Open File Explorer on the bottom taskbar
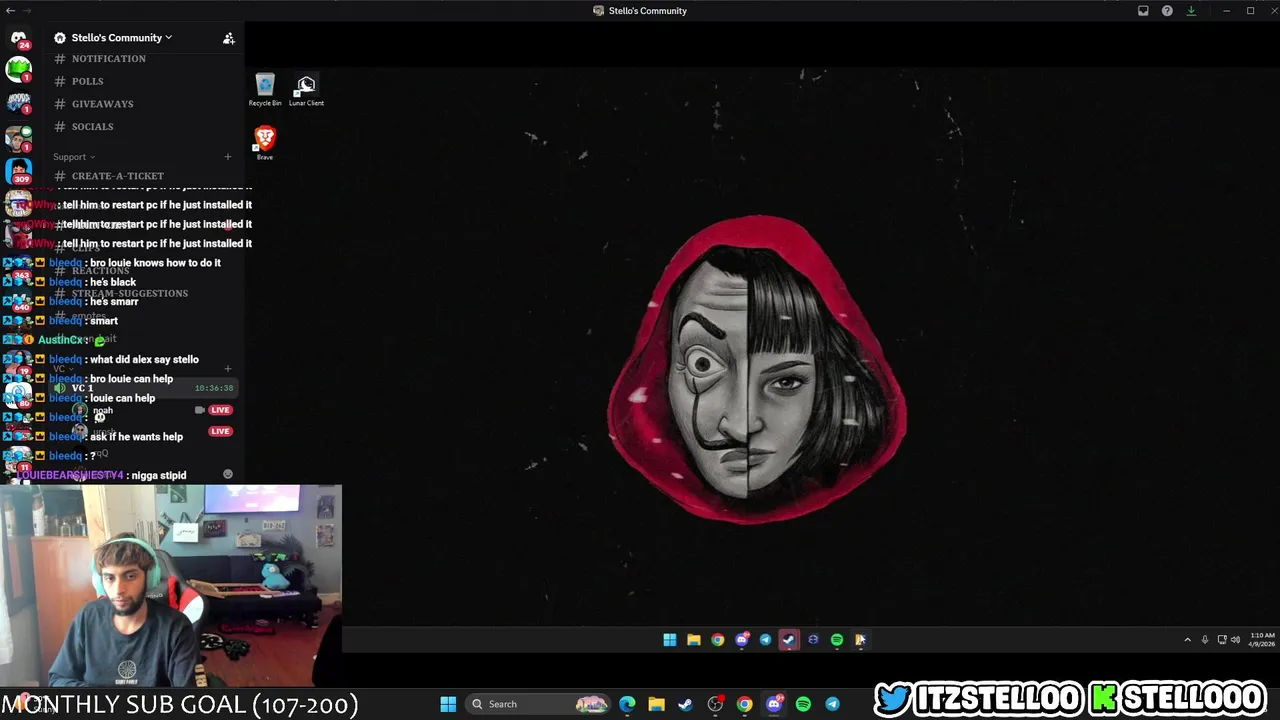This screenshot has width=1280, height=720. tap(656, 704)
